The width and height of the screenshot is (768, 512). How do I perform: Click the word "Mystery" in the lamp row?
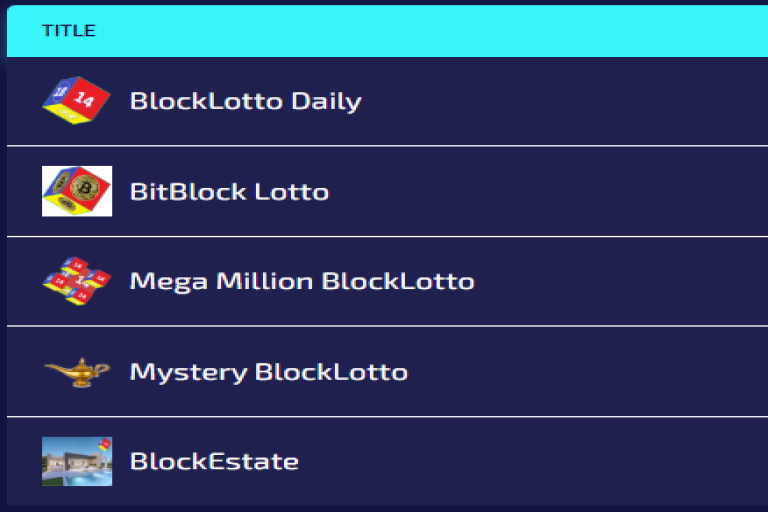[188, 372]
